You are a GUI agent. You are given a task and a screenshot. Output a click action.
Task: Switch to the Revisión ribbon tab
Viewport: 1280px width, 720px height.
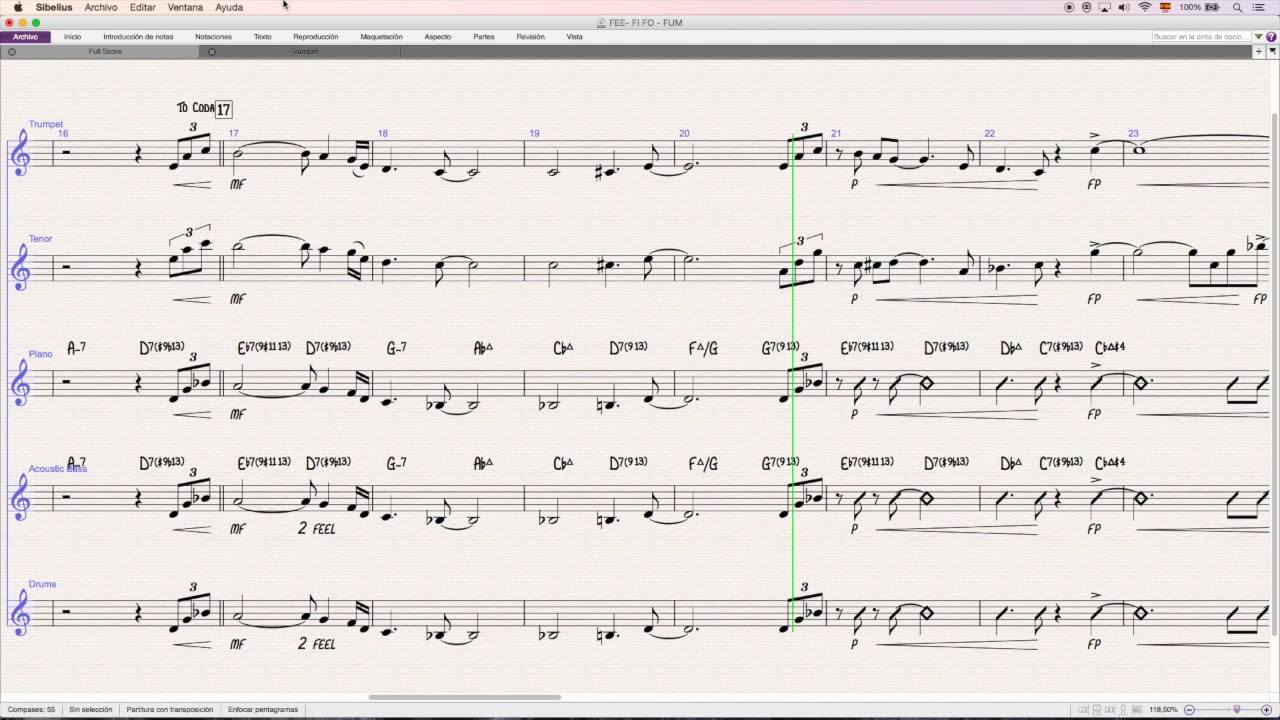[531, 37]
